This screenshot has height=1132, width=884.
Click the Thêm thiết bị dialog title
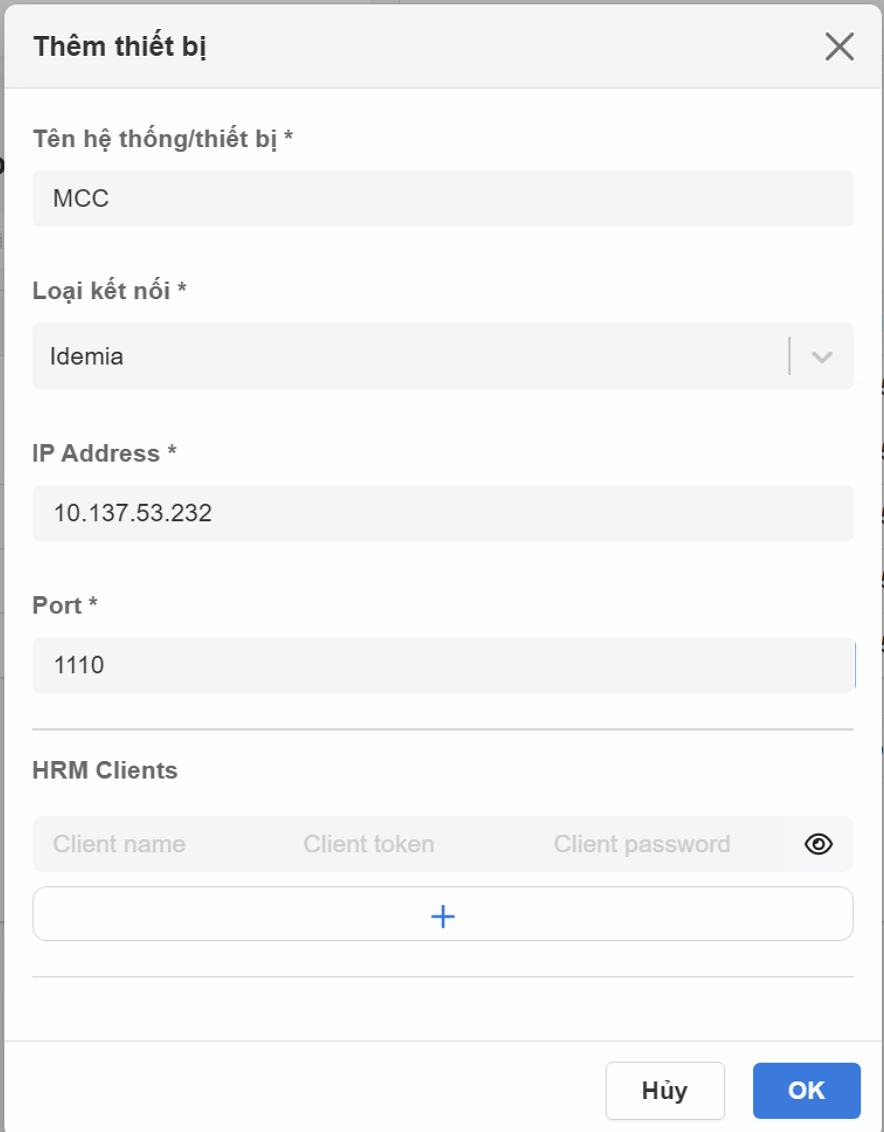(120, 47)
